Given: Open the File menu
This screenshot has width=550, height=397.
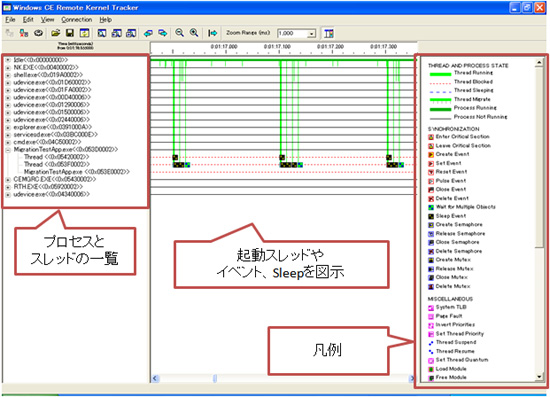Looking at the screenshot, I should pyautogui.click(x=11, y=20).
